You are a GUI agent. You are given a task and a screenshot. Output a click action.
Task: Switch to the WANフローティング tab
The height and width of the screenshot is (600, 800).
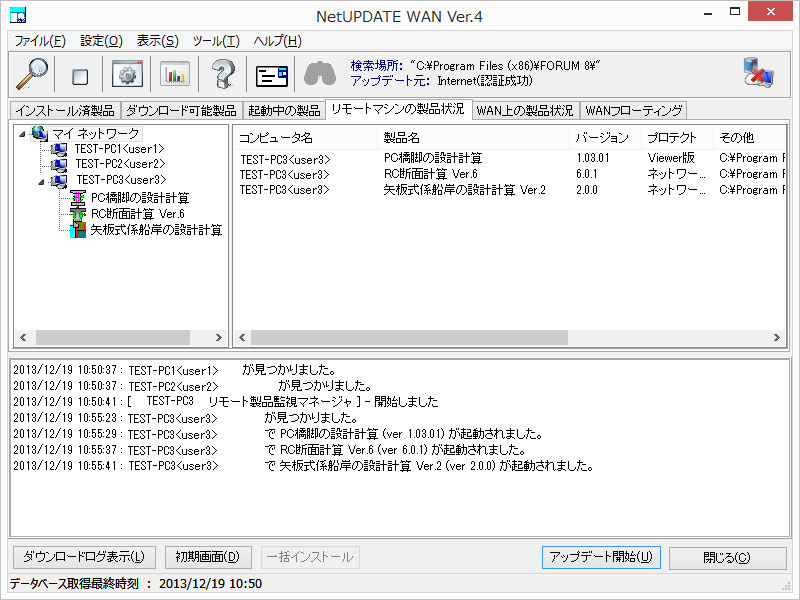634,110
